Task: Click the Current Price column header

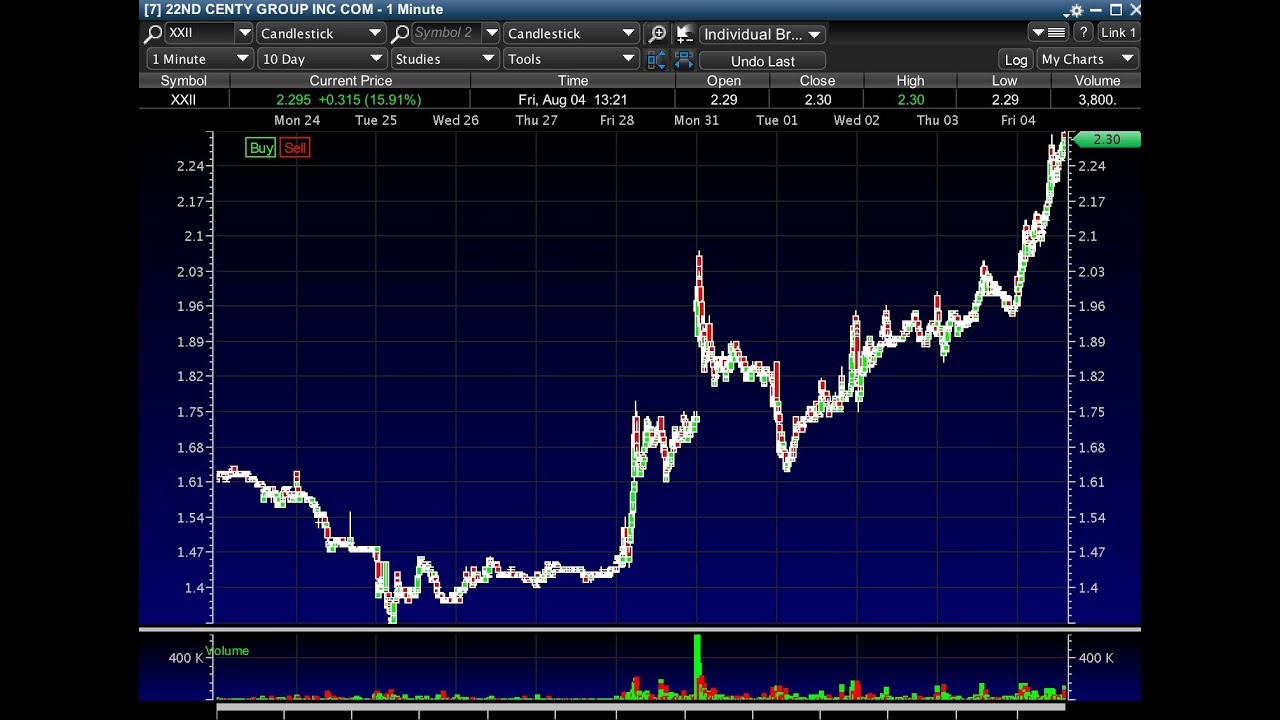Action: pos(350,81)
